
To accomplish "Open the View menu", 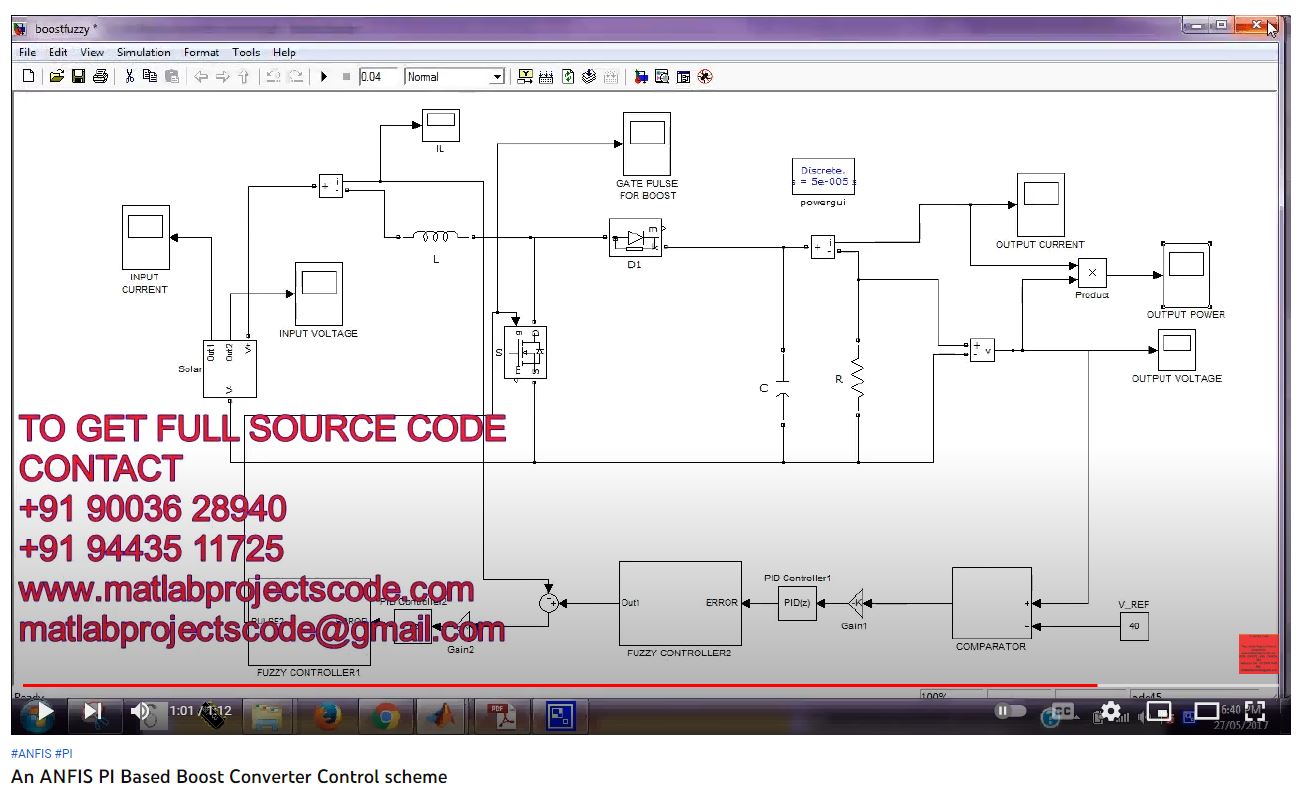I will (x=92, y=52).
